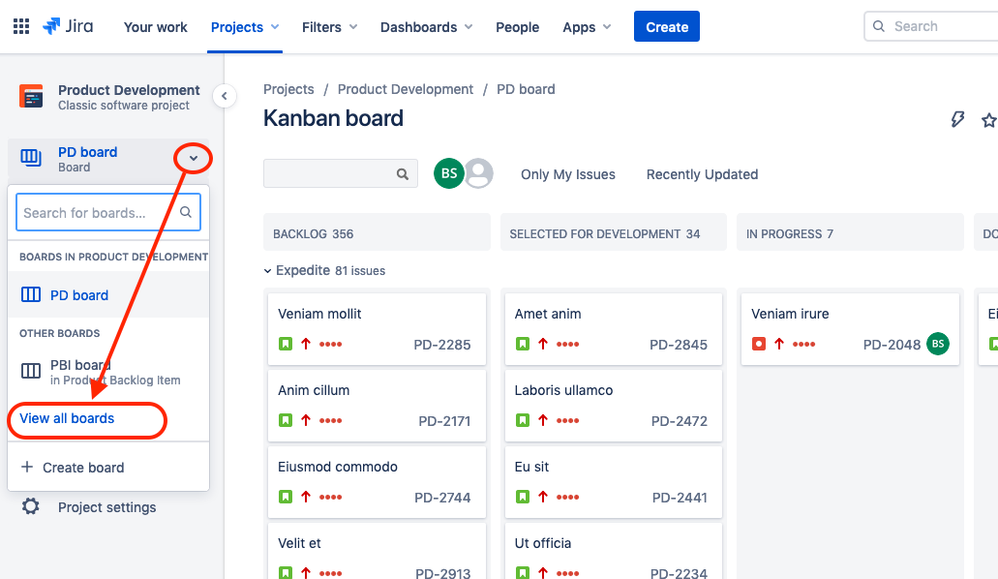Open issue key PD-2472
The width and height of the screenshot is (998, 579).
pyautogui.click(x=679, y=421)
